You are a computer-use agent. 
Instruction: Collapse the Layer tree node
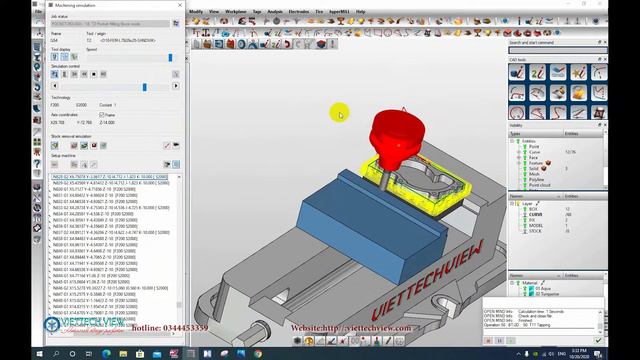click(512, 203)
